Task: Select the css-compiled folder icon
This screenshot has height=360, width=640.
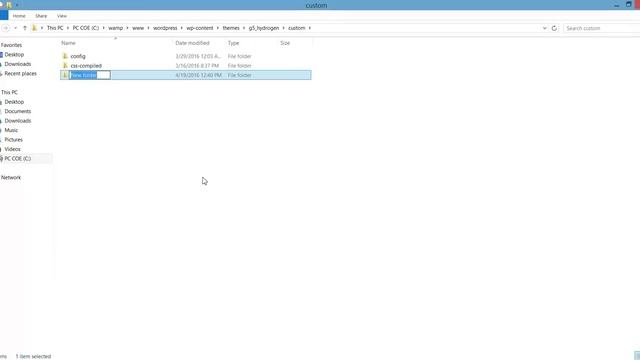Action: click(65, 65)
